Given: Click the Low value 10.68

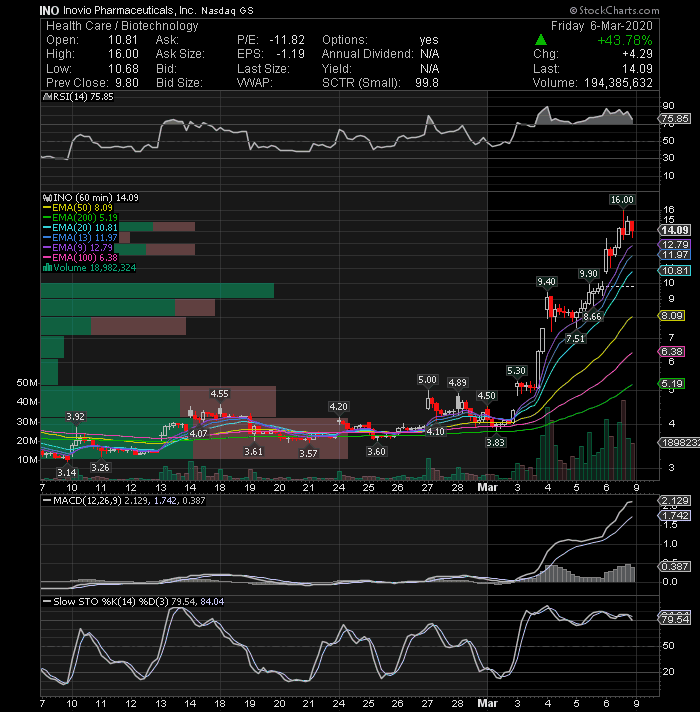Looking at the screenshot, I should pyautogui.click(x=123, y=69).
